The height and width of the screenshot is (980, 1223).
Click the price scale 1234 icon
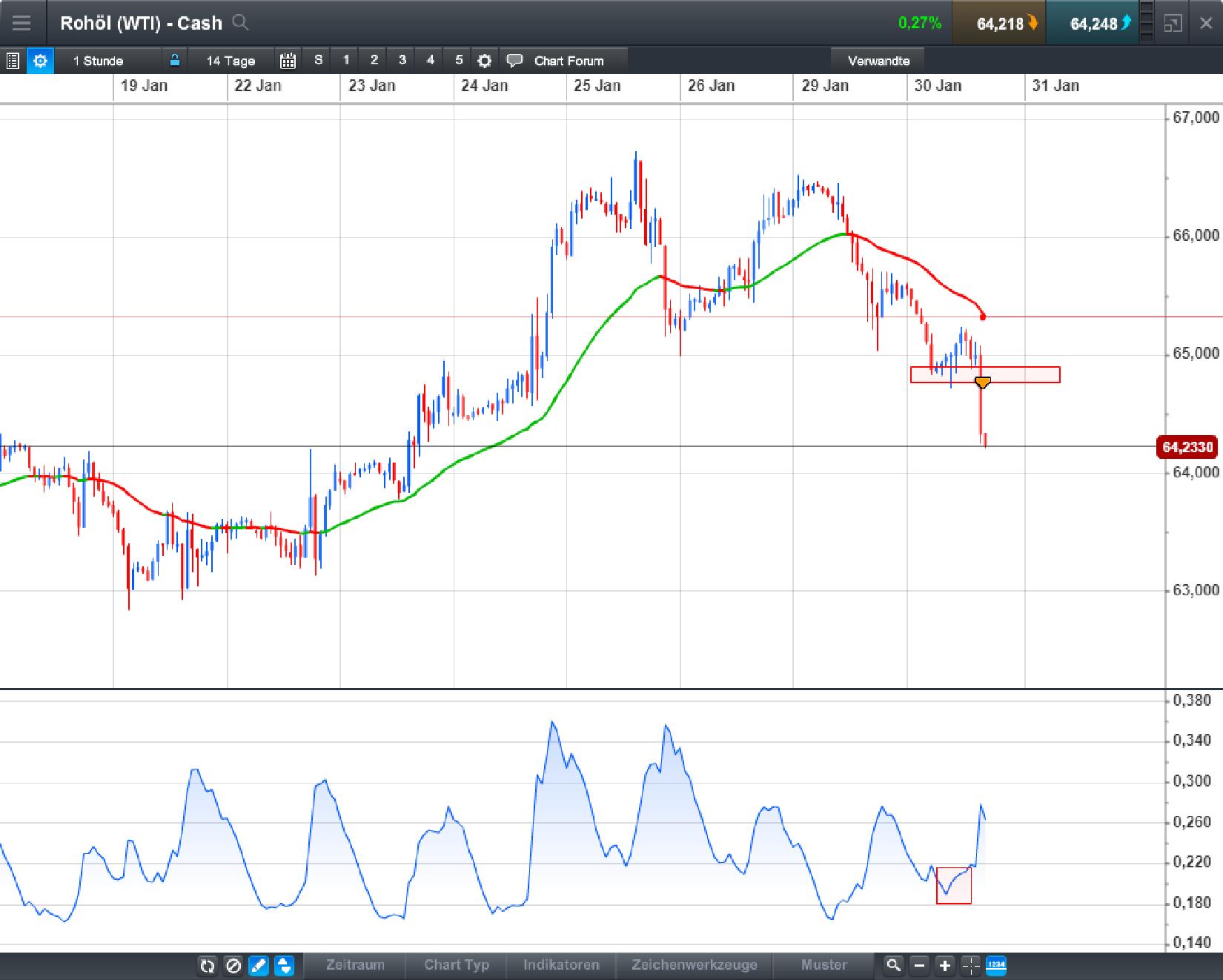click(995, 966)
